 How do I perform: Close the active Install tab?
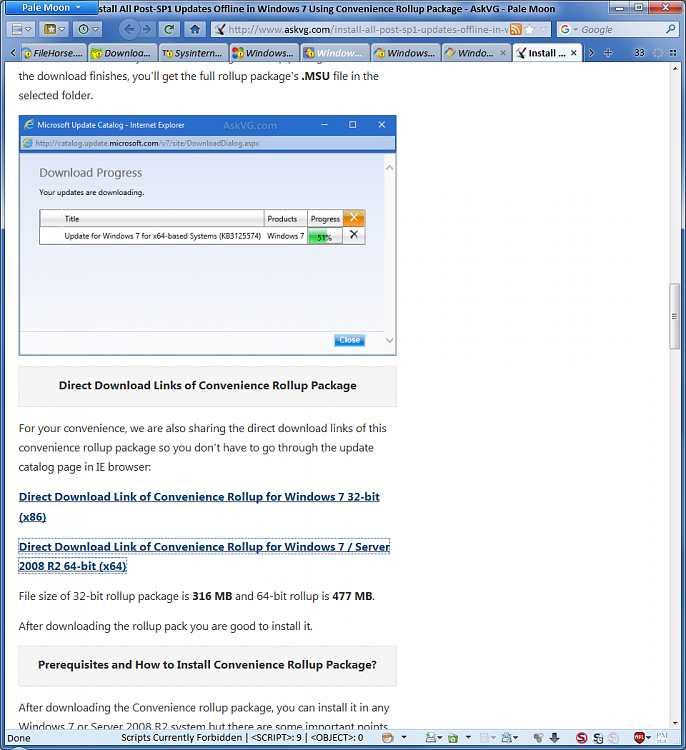click(574, 53)
